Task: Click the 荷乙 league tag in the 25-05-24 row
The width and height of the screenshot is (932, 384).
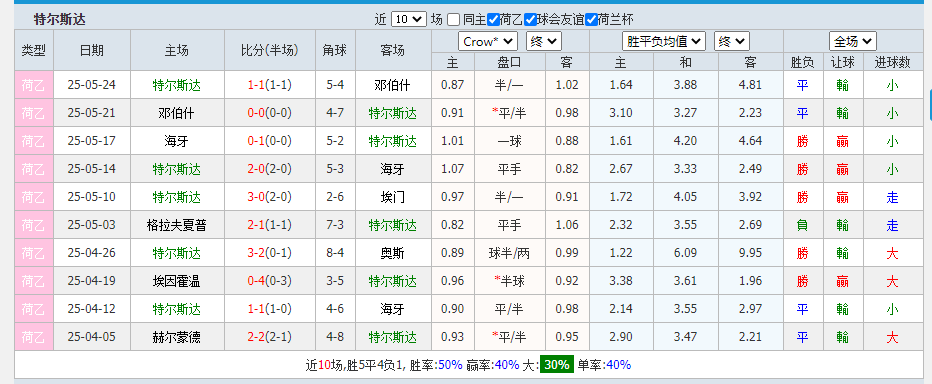Action: pyautogui.click(x=34, y=84)
